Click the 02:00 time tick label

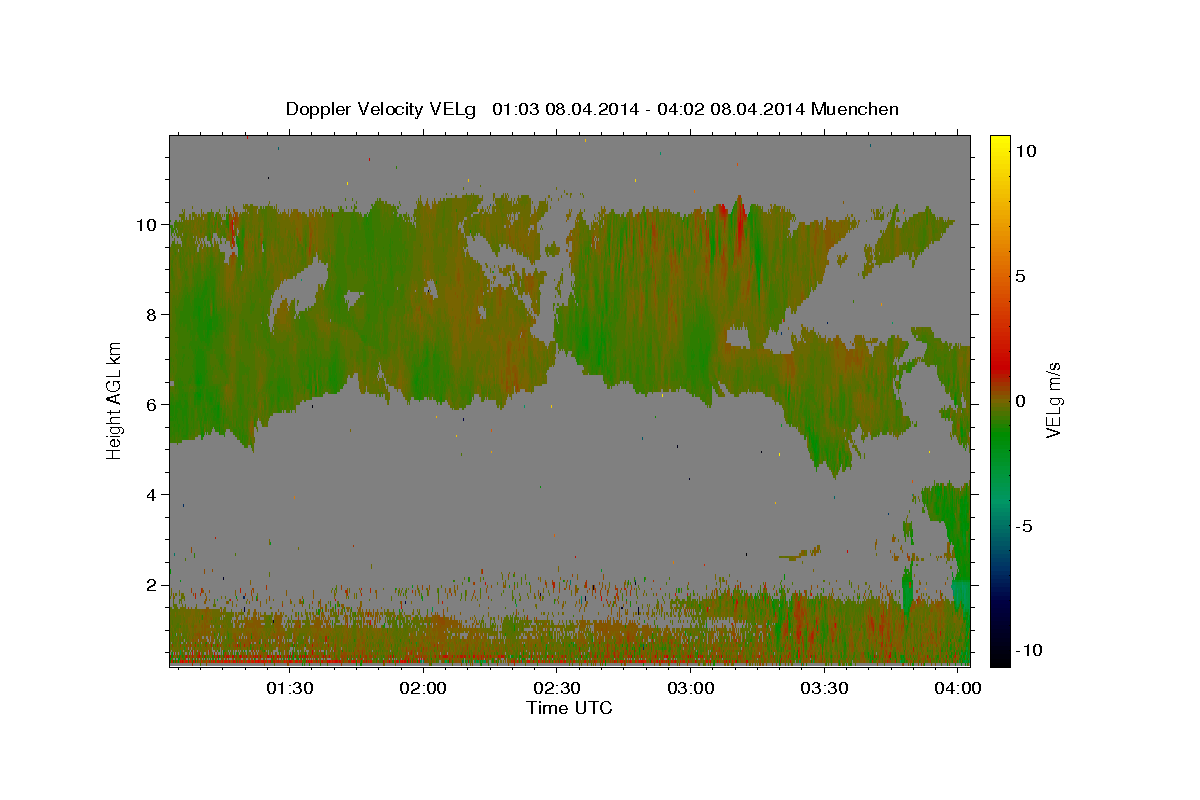tap(423, 689)
